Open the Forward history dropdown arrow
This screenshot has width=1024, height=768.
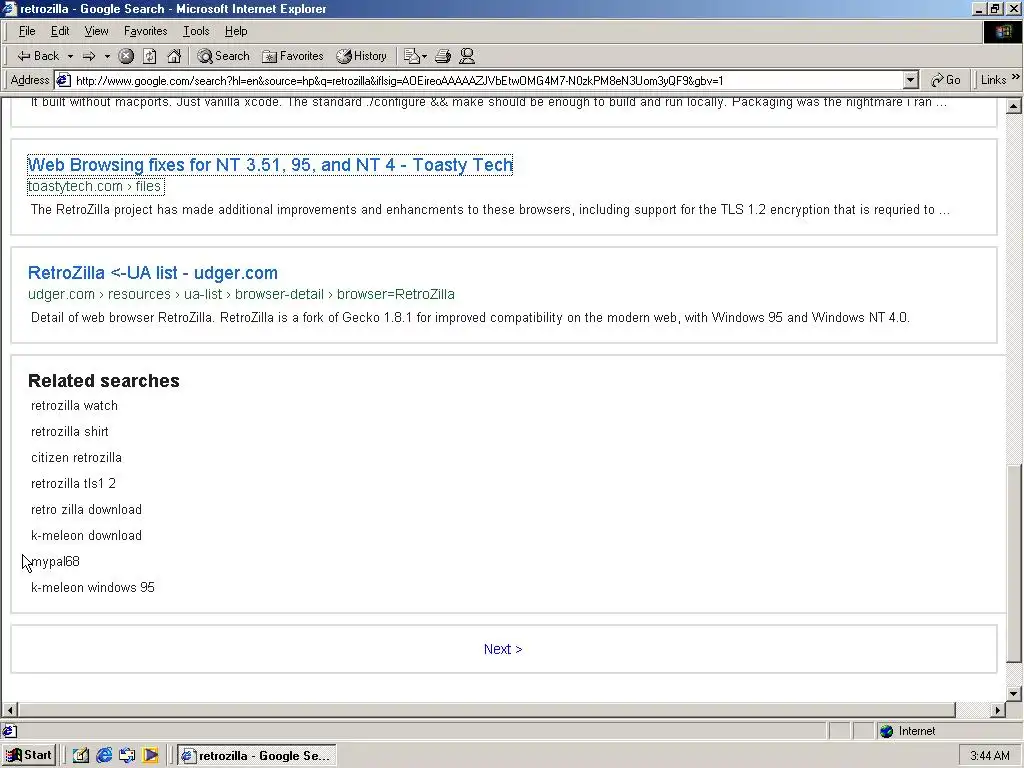[x=107, y=56]
